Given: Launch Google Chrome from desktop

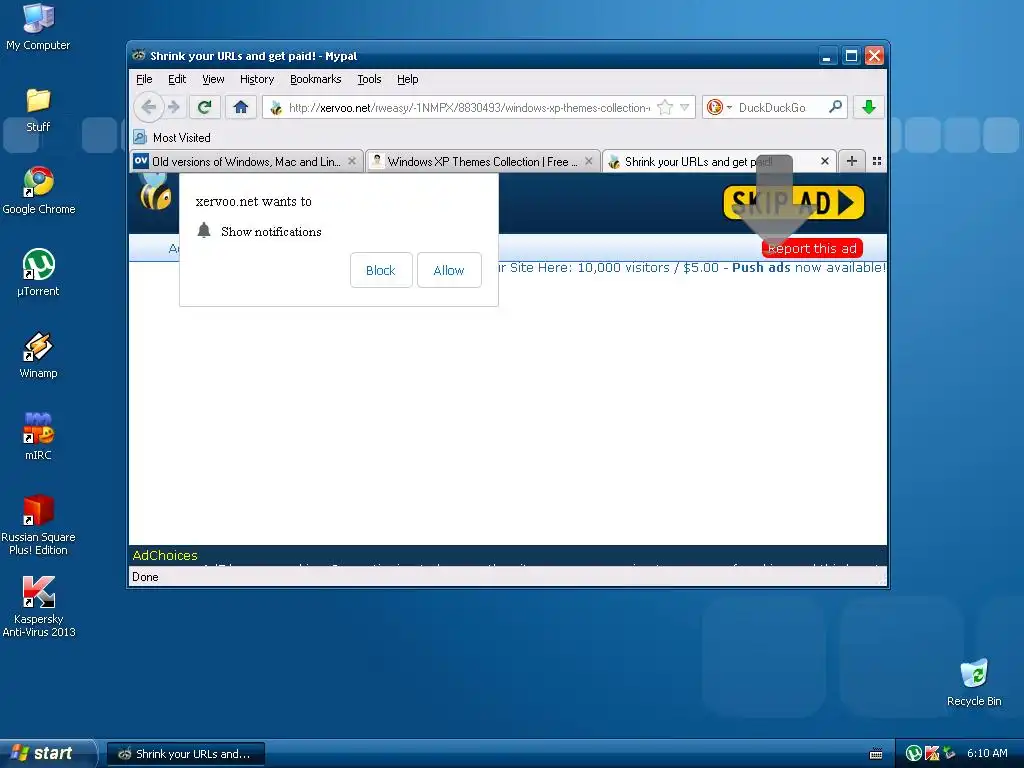Looking at the screenshot, I should pyautogui.click(x=39, y=191).
